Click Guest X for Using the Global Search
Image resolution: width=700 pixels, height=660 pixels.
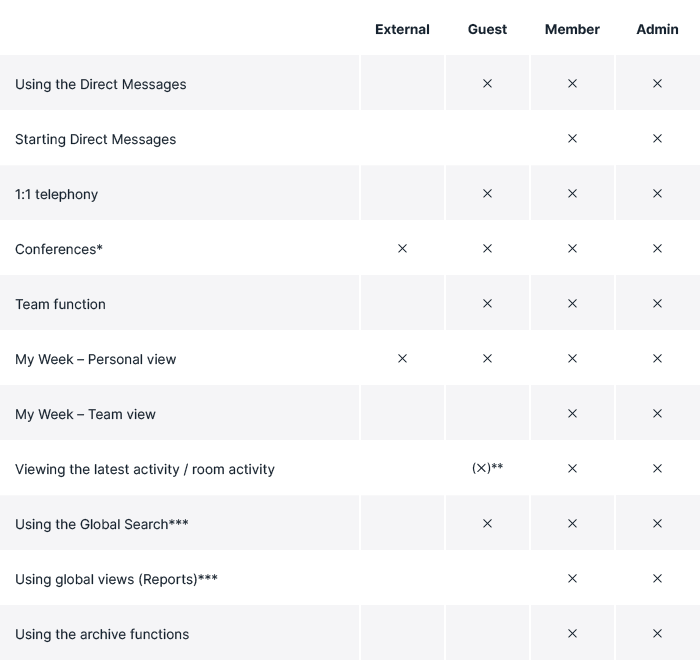[x=487, y=524]
